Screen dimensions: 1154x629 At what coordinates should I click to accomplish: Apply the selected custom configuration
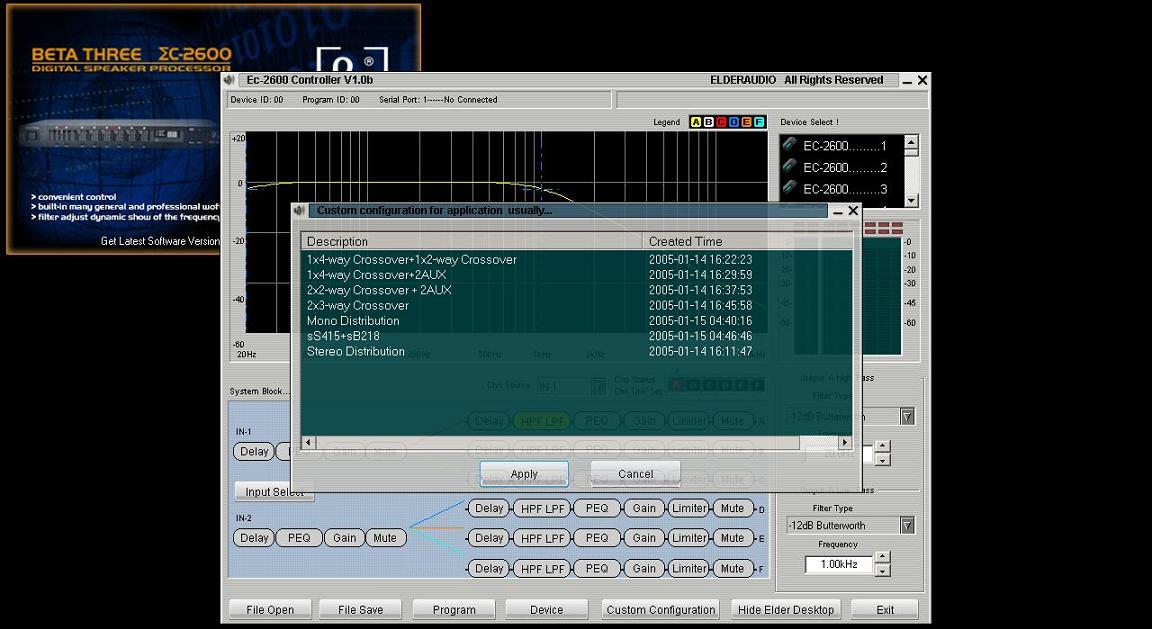[524, 474]
